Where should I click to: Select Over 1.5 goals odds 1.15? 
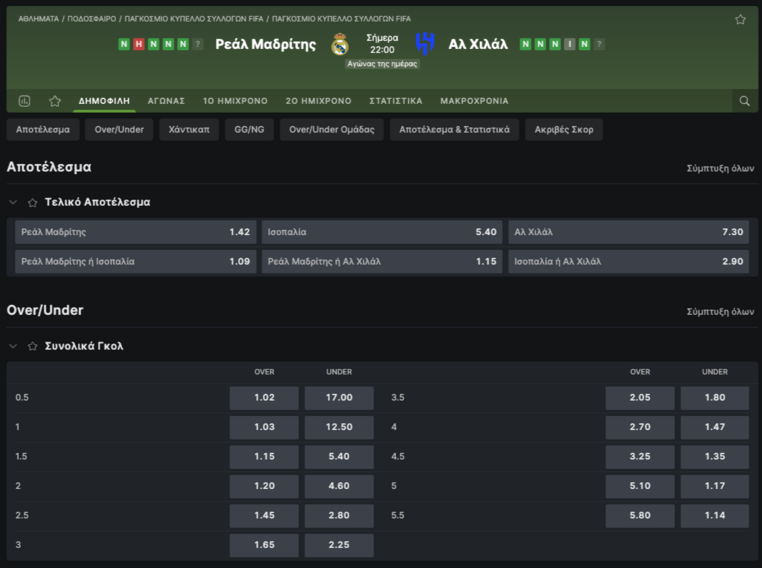click(264, 457)
